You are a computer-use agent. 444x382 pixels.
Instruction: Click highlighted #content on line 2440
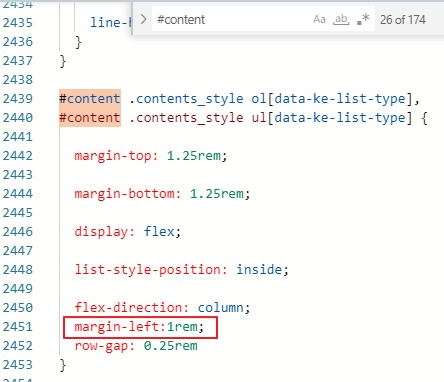tap(90, 118)
